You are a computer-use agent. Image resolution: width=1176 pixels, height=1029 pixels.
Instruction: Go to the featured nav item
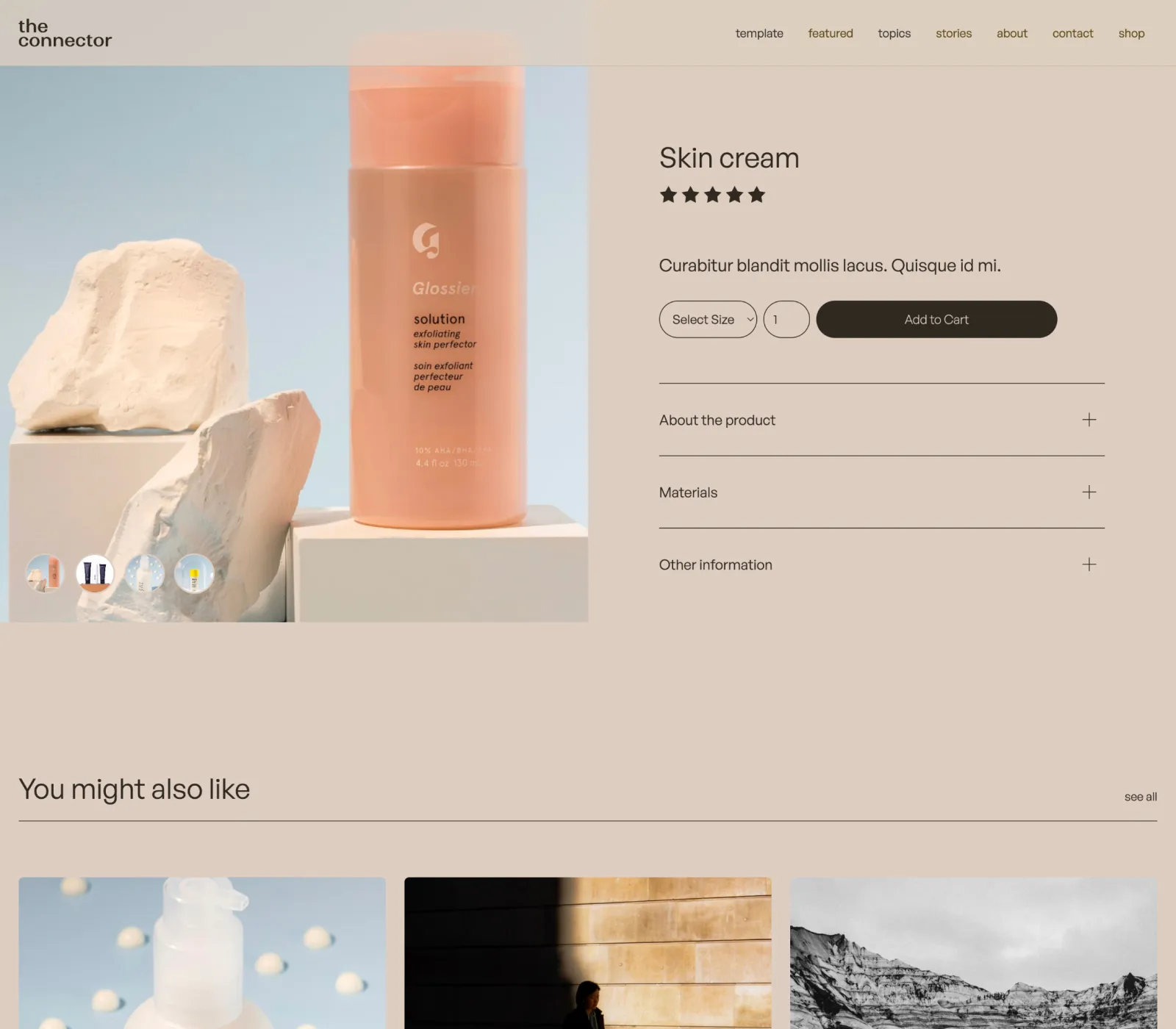point(831,33)
